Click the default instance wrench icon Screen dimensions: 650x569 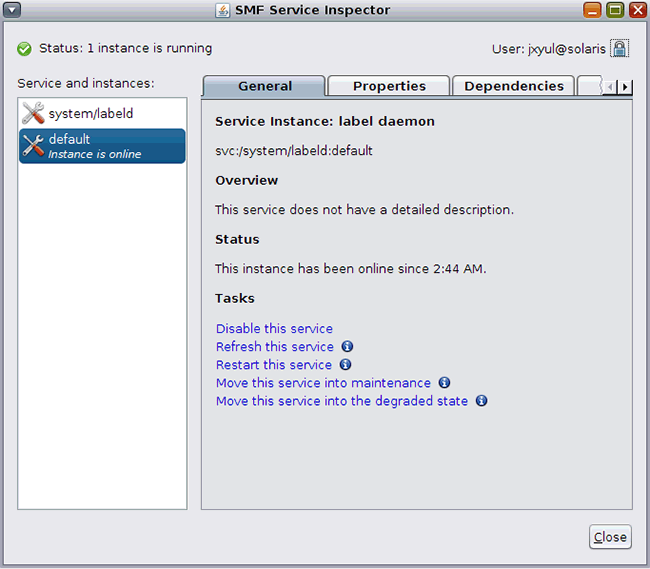33,146
